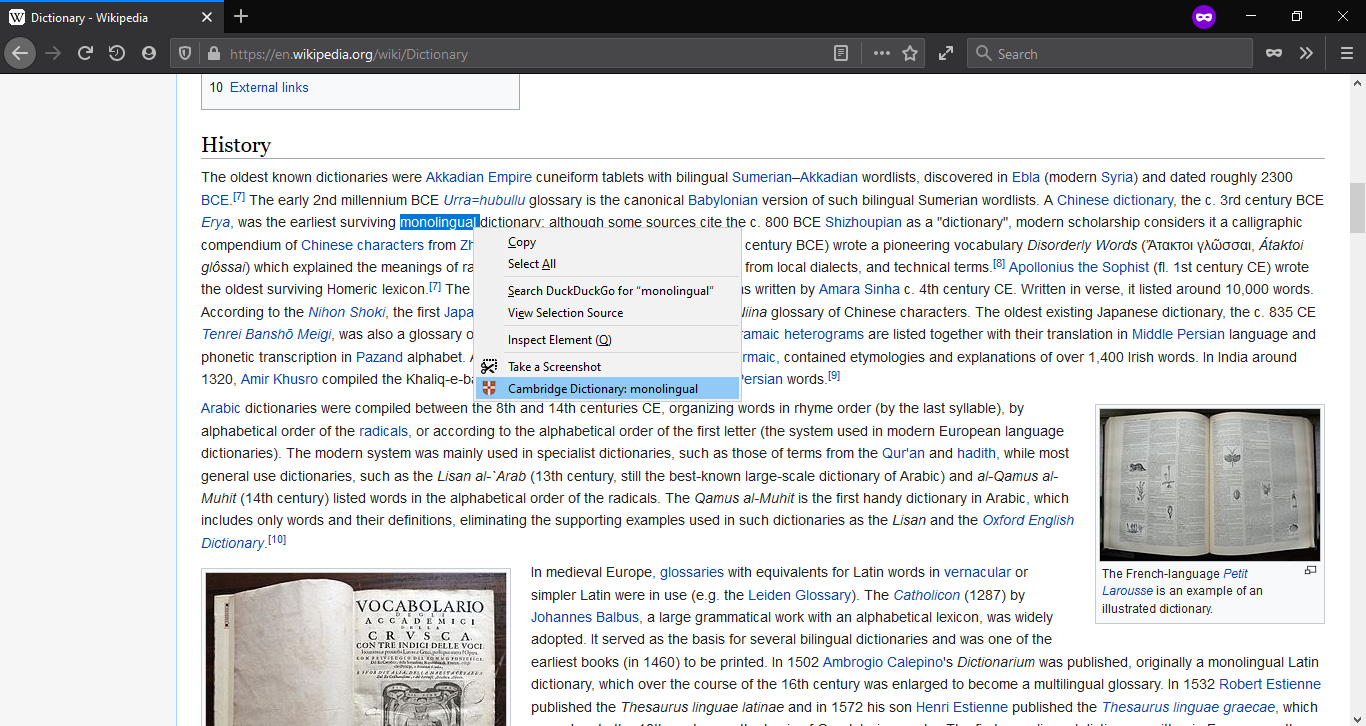
Task: Click the open-book Petit Larousse thumbnail
Action: [x=1210, y=485]
